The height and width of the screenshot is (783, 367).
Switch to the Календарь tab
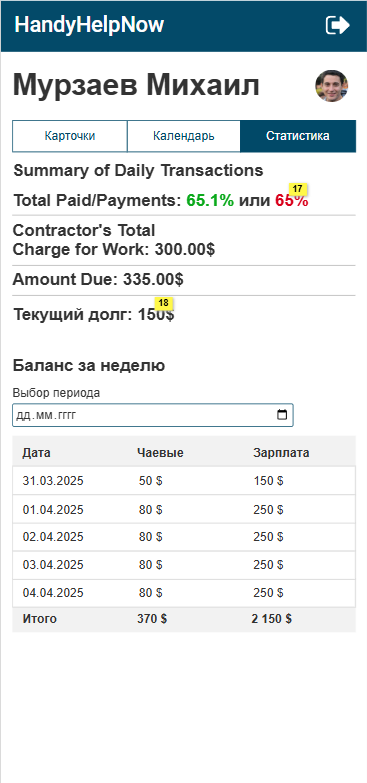(184, 136)
